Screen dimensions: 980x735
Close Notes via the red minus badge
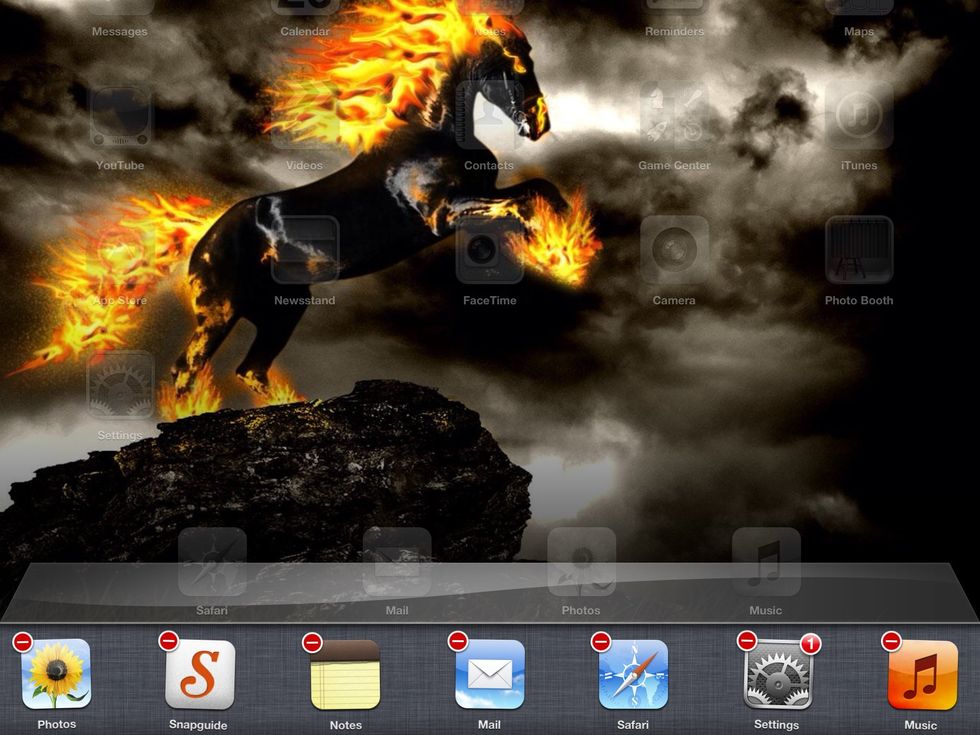click(x=312, y=642)
